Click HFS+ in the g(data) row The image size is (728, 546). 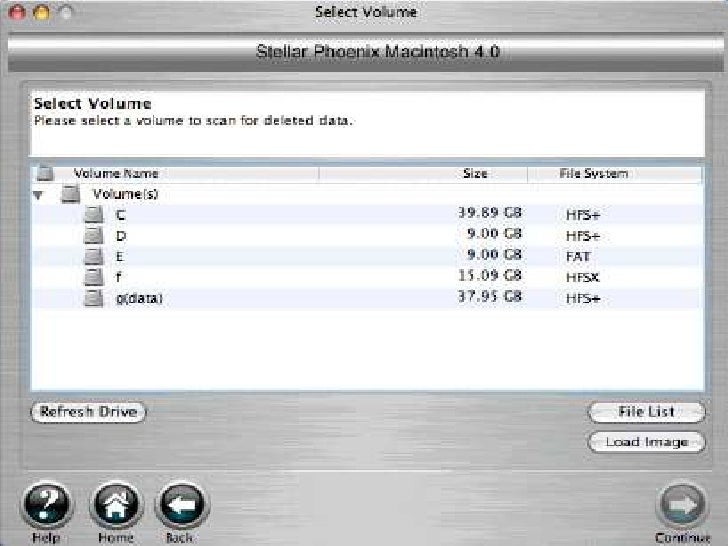(x=583, y=299)
